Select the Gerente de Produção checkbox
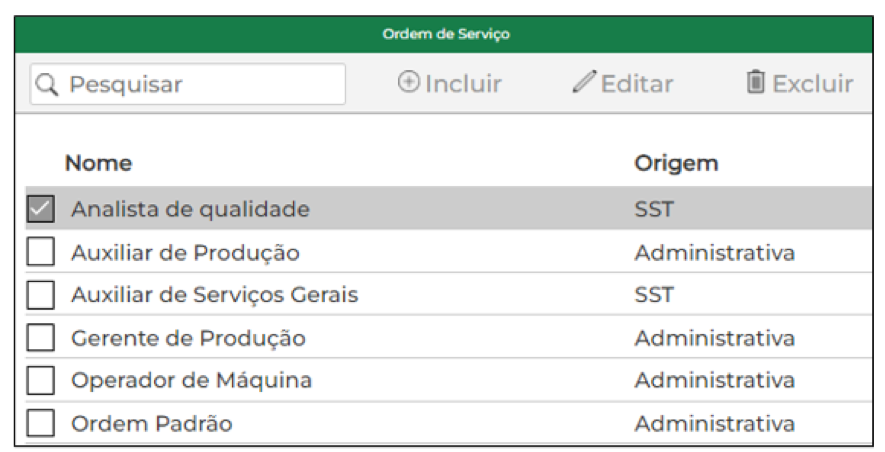Screen dimensions: 885x452 click(x=41, y=337)
